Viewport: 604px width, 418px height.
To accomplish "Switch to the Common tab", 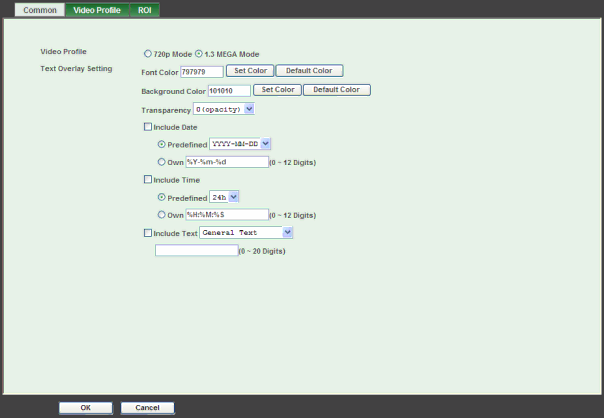I will click(x=40, y=10).
